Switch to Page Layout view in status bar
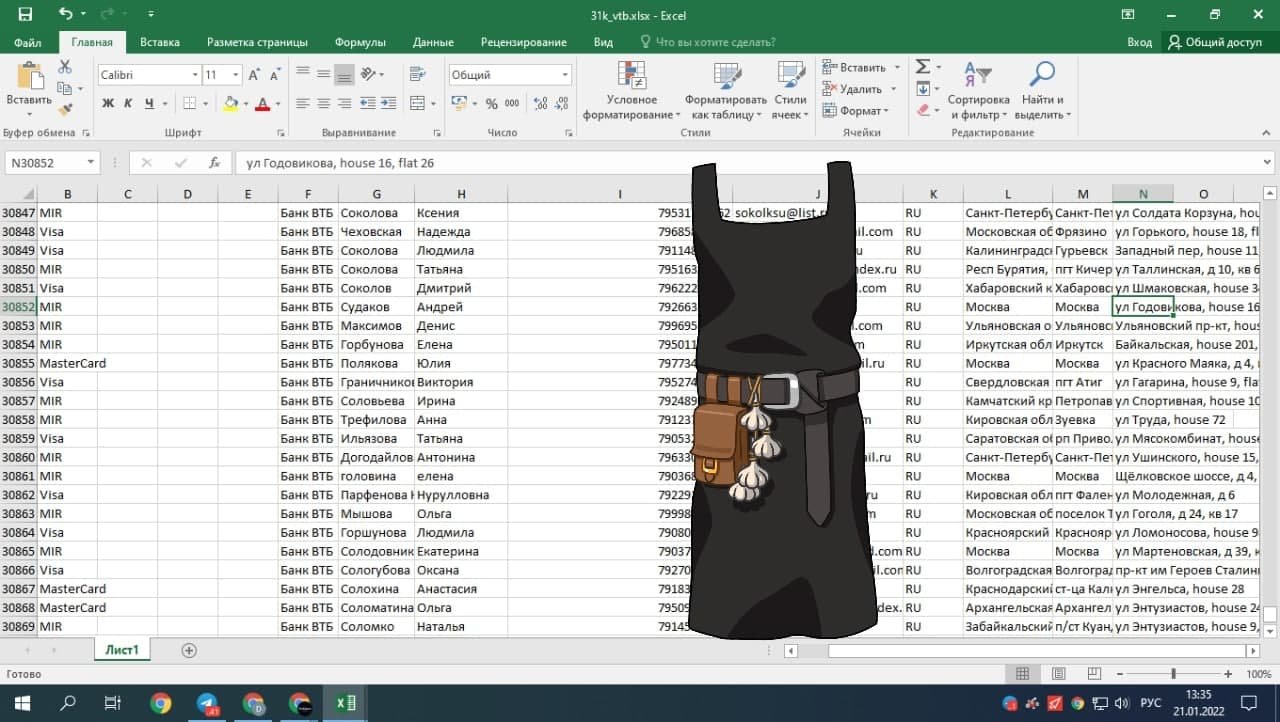1280x722 pixels. 1058,674
